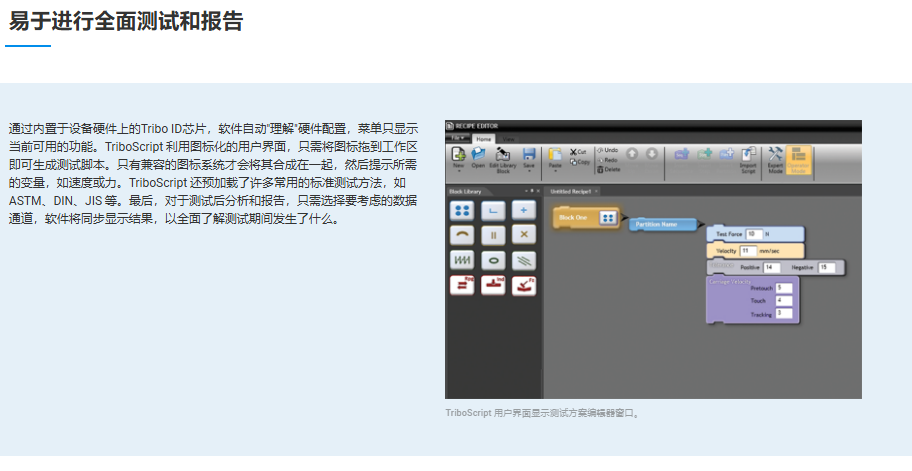Click heading 易于进行全面测试和报告
This screenshot has width=912, height=471.
pyautogui.click(x=126, y=21)
